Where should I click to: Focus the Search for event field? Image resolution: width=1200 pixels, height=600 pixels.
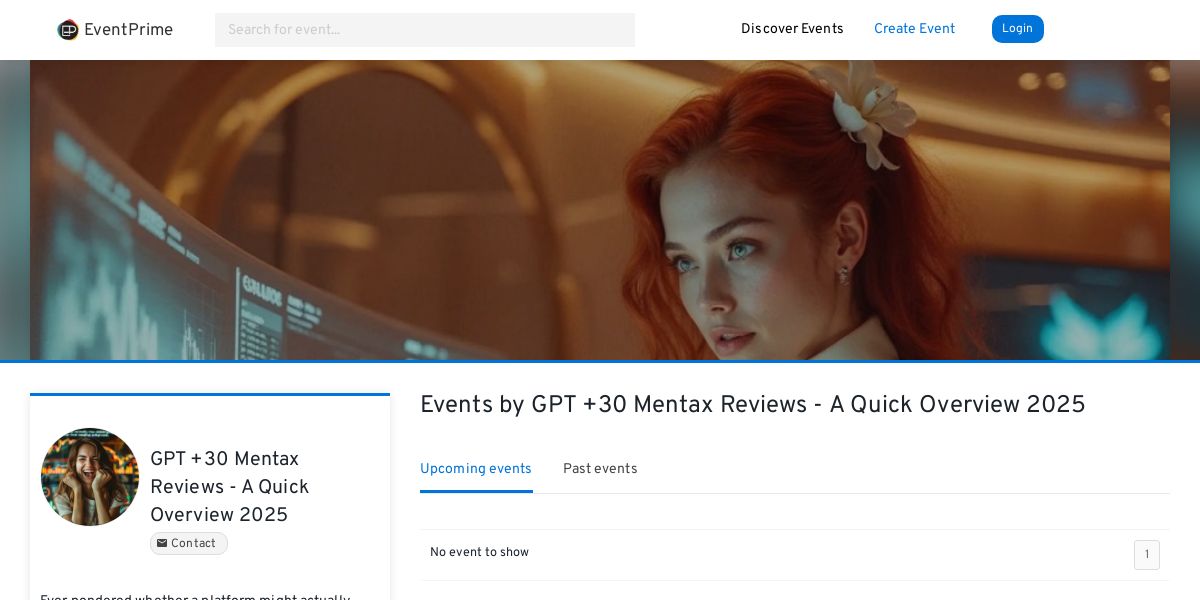(425, 30)
